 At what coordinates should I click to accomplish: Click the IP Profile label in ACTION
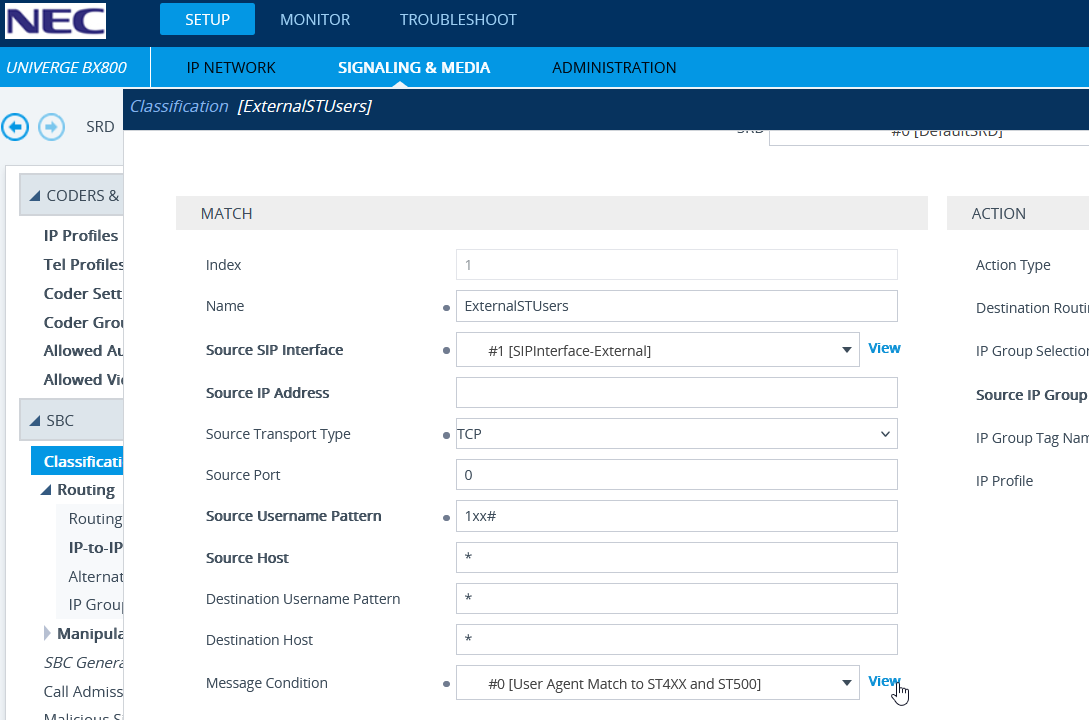point(1004,480)
